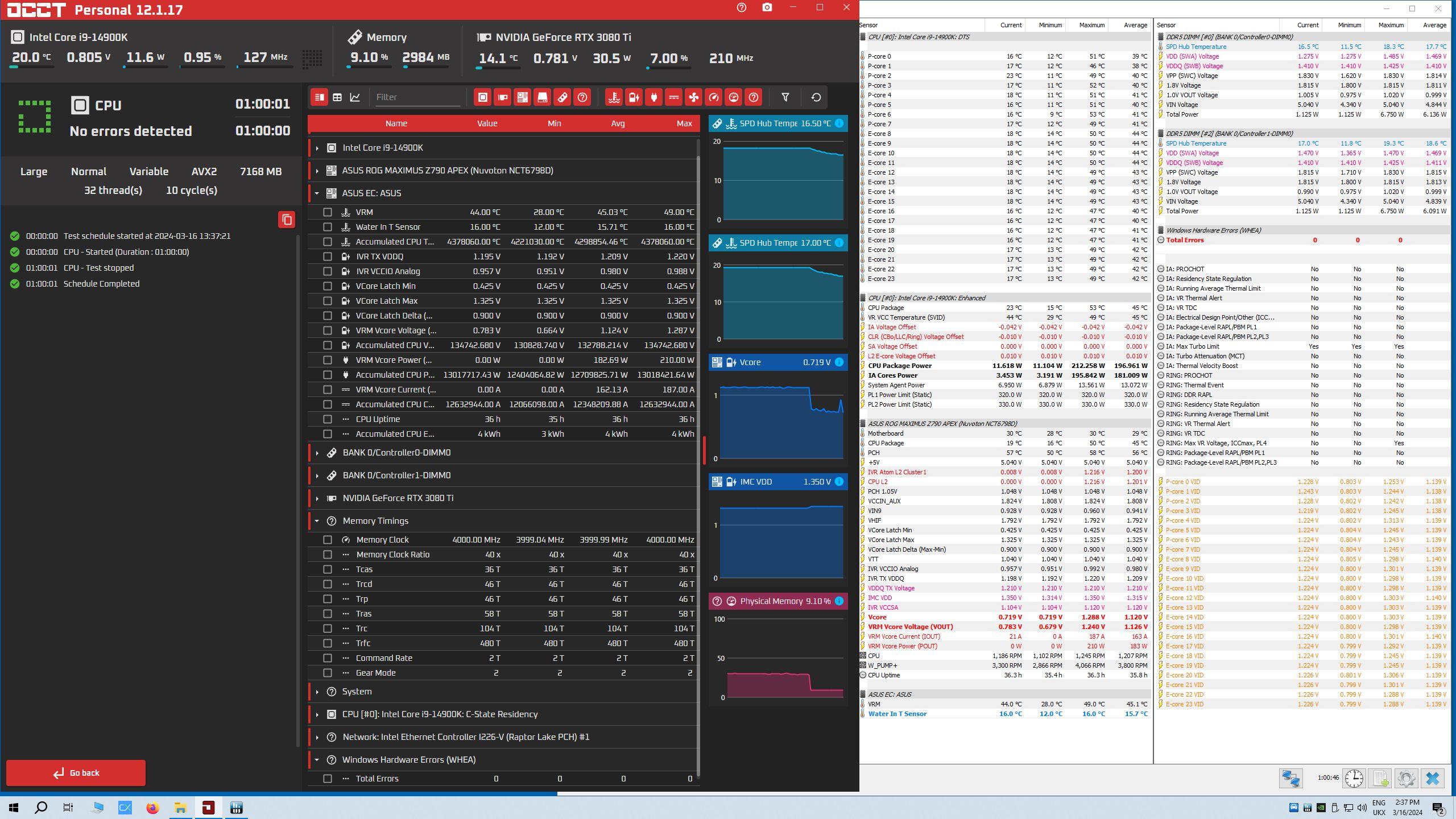Toggle the fan sensor type filter
Viewport: 1456px width, 819px height.
pos(693,97)
